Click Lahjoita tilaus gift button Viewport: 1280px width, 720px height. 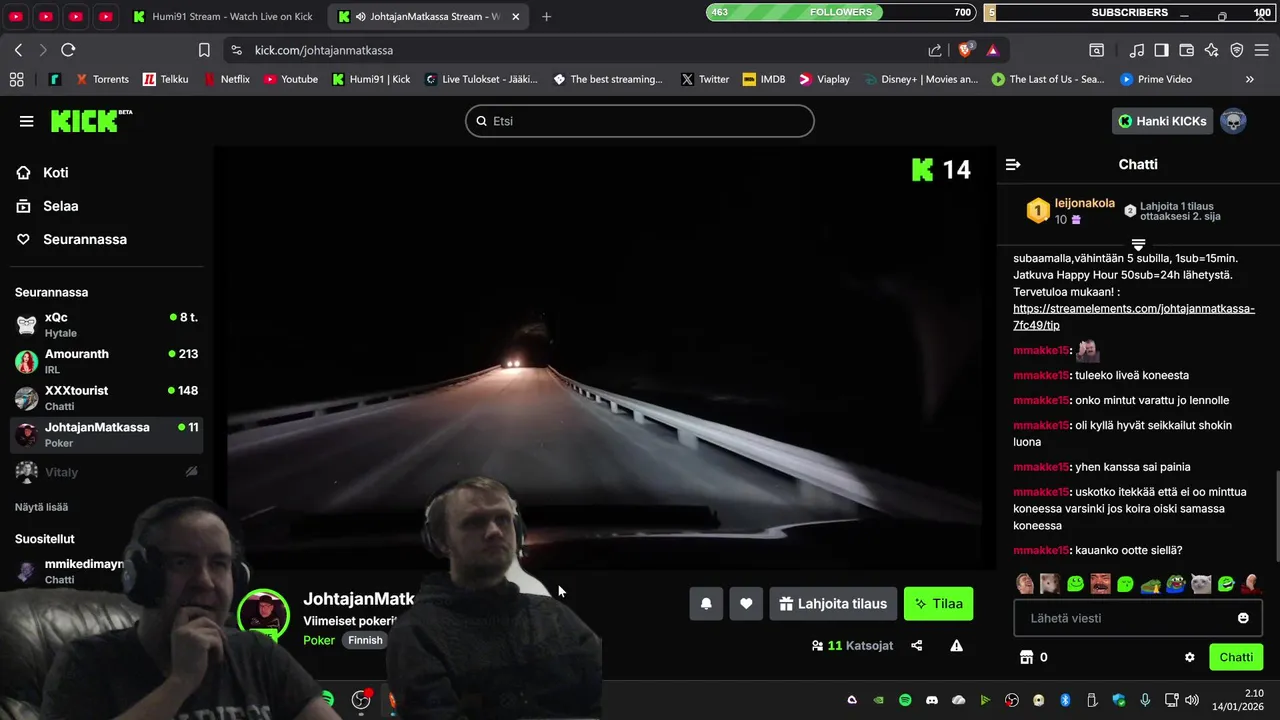[x=833, y=603]
